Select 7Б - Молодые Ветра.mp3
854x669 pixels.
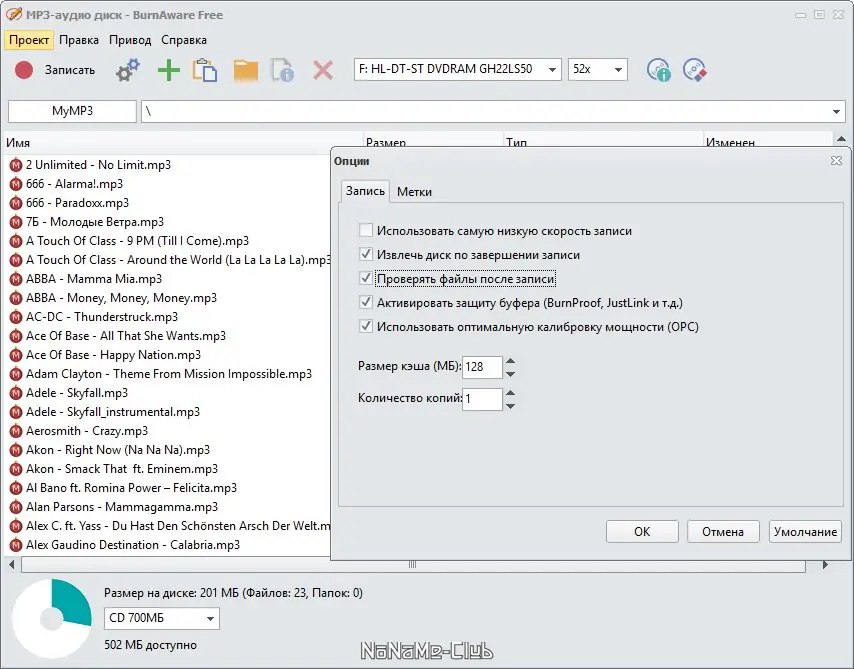pyautogui.click(x=95, y=222)
